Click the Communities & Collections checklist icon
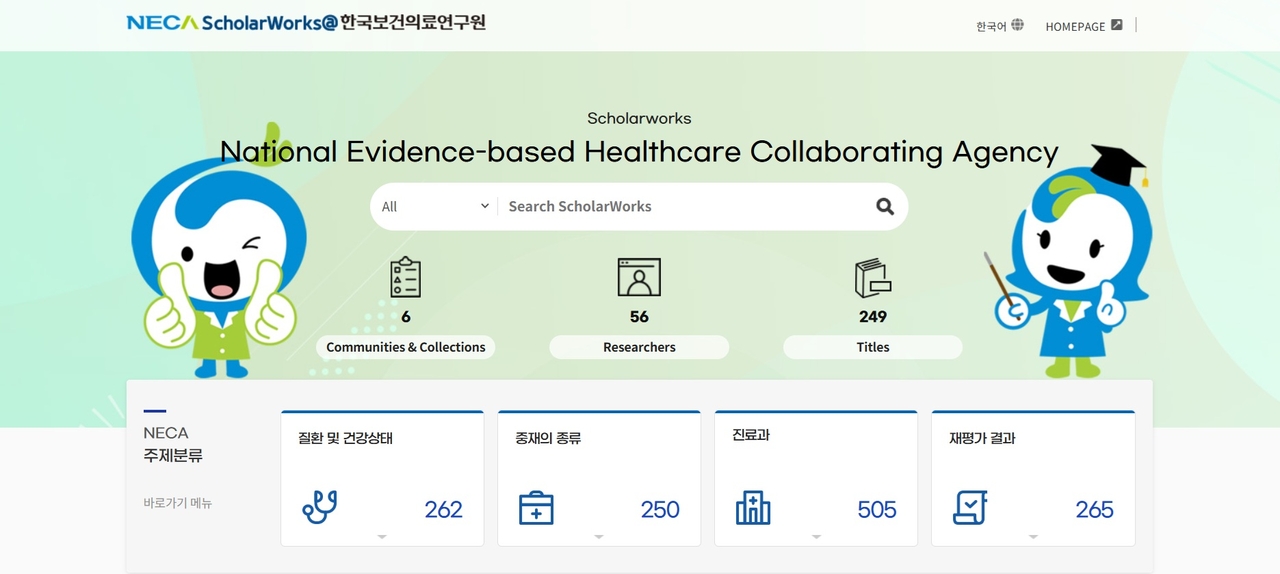 click(405, 277)
